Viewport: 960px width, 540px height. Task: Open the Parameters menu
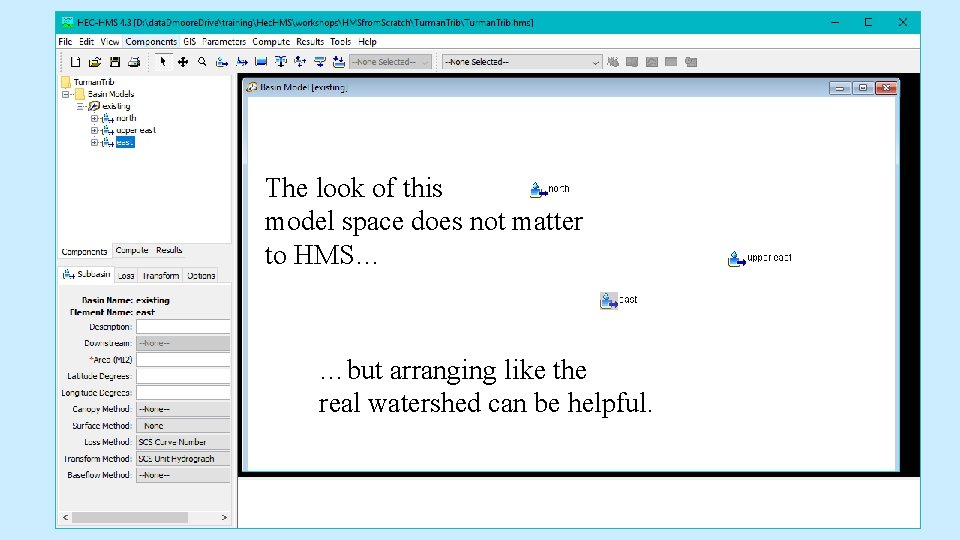pos(224,42)
